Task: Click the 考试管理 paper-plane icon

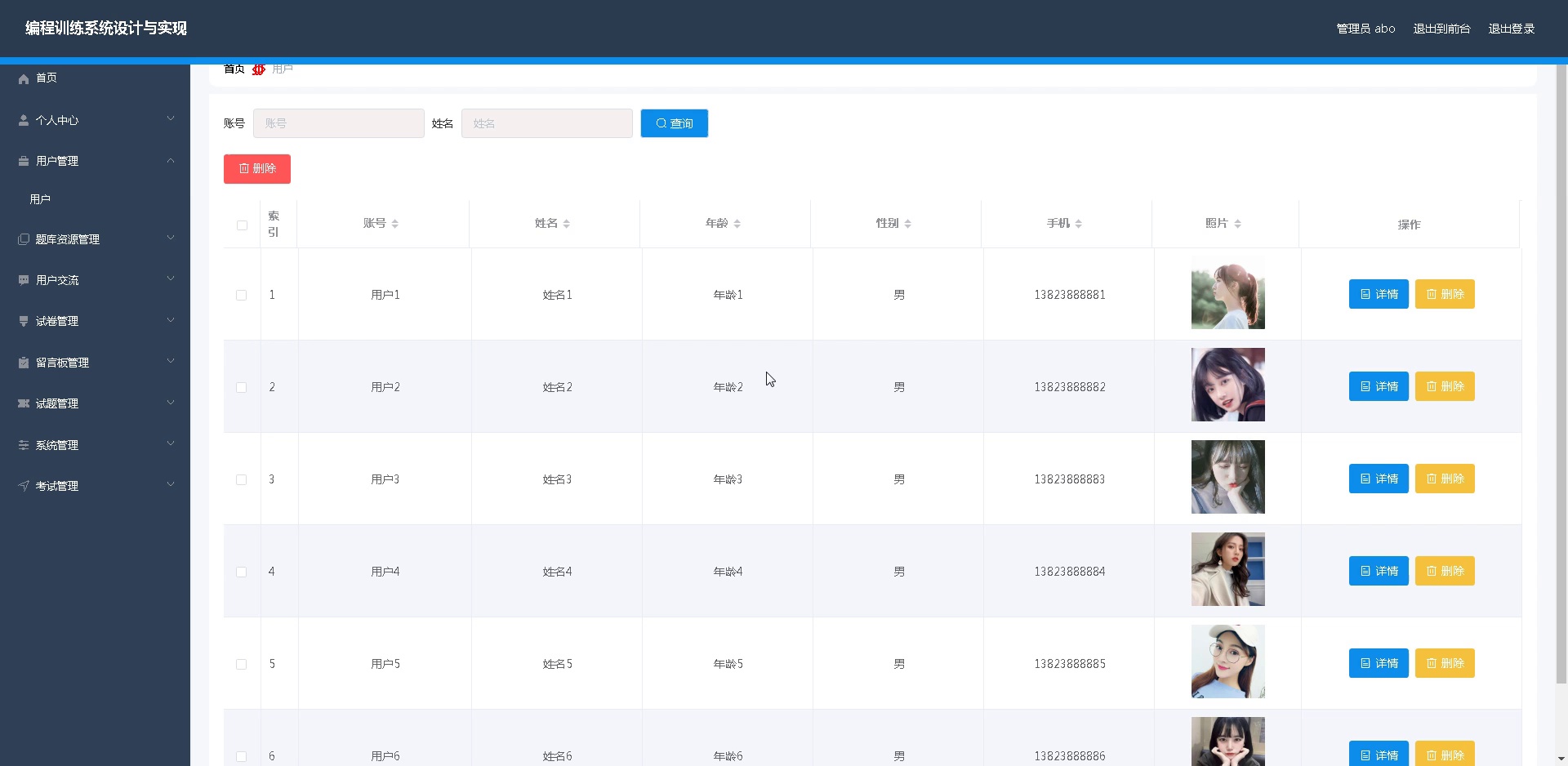Action: click(x=24, y=486)
